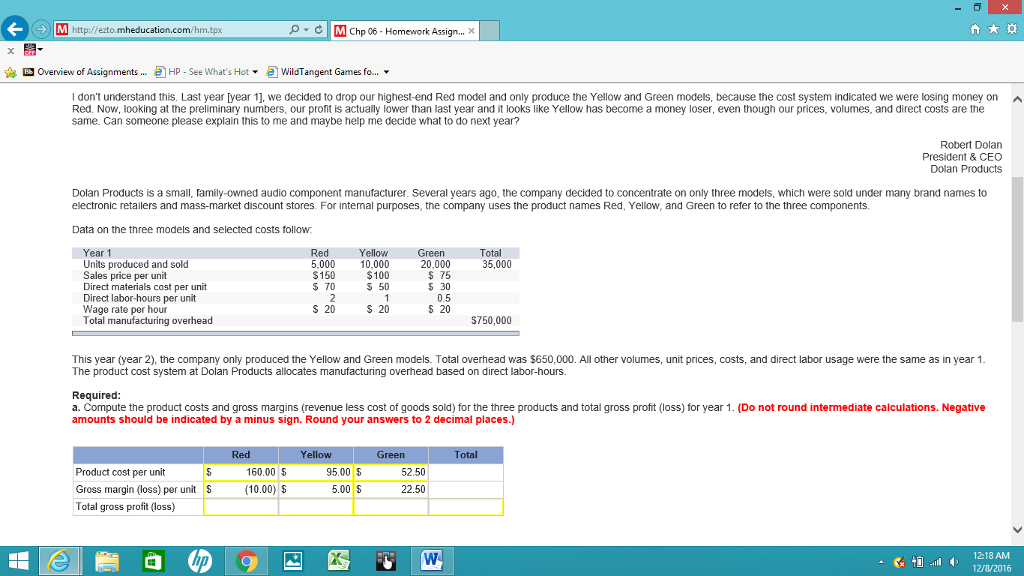
Task: Add to favorites bar star icon
Action: click(x=10, y=72)
